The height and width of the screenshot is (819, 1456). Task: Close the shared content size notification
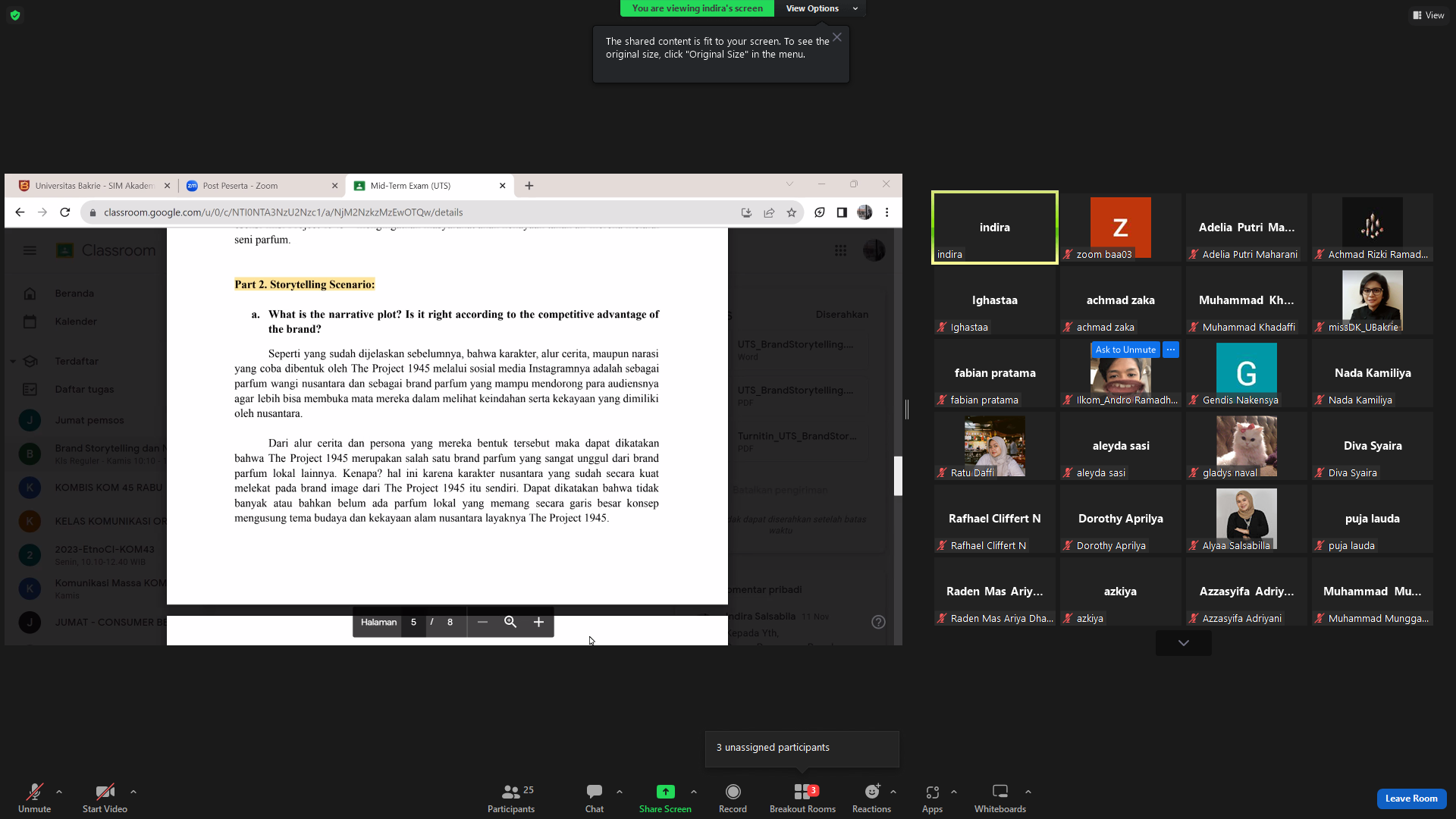pyautogui.click(x=836, y=37)
